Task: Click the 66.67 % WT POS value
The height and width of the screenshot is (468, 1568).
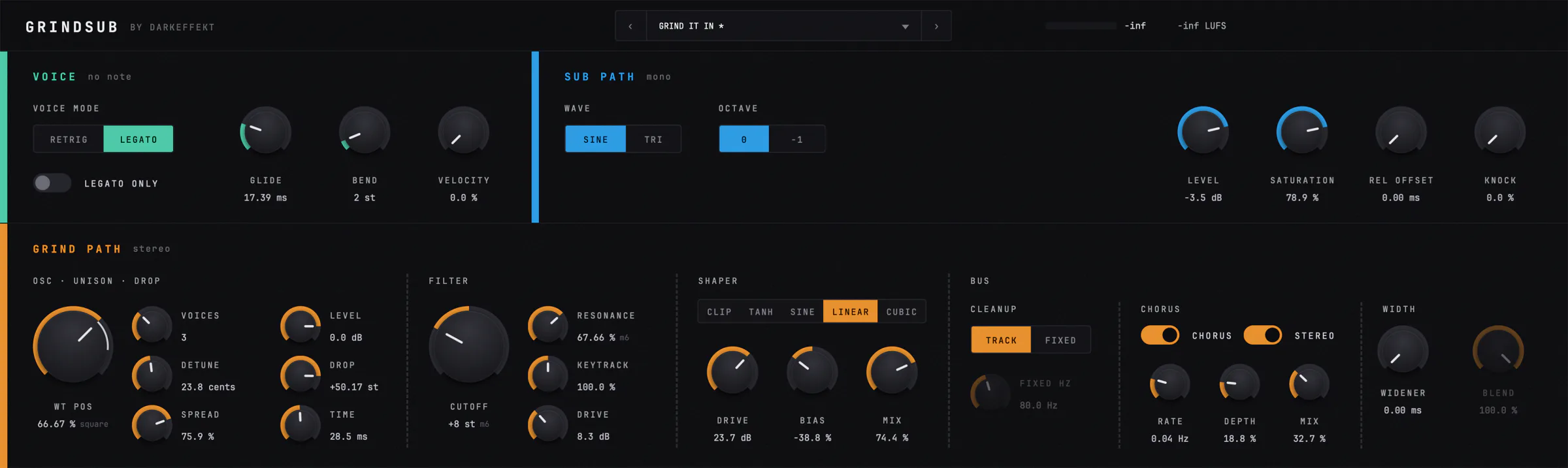Action: tap(56, 424)
